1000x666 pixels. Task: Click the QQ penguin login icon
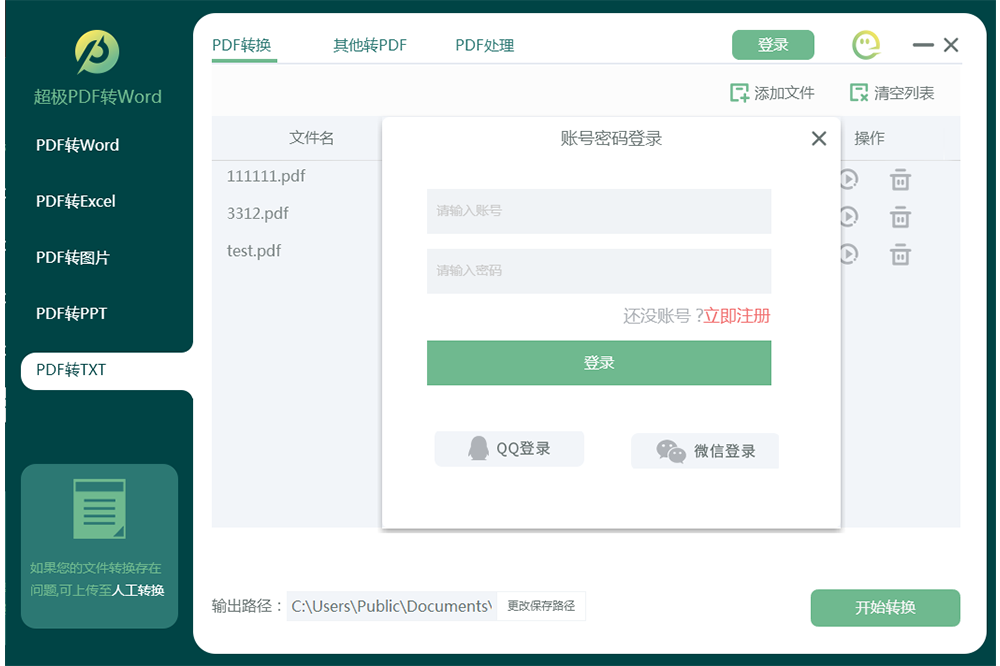click(x=478, y=448)
